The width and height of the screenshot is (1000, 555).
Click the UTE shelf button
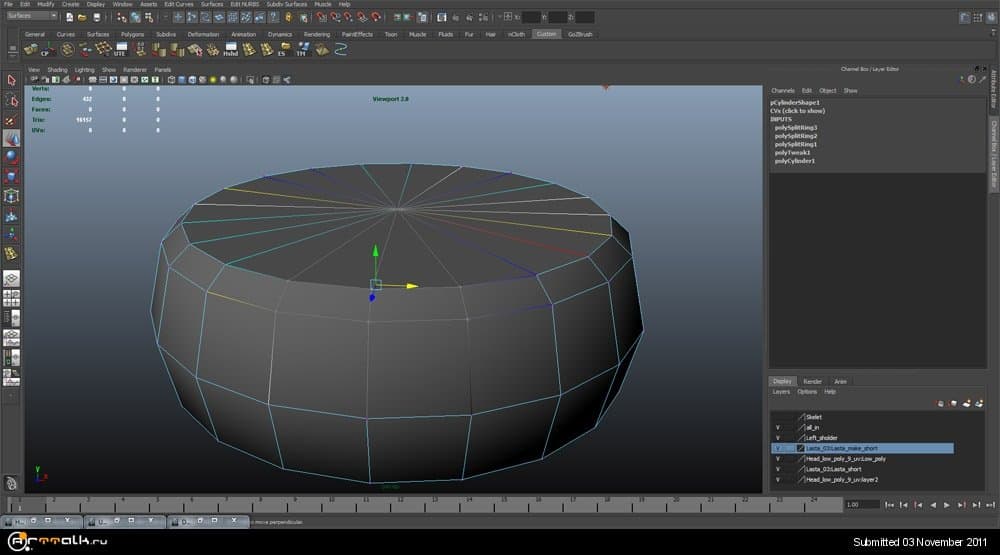(120, 50)
